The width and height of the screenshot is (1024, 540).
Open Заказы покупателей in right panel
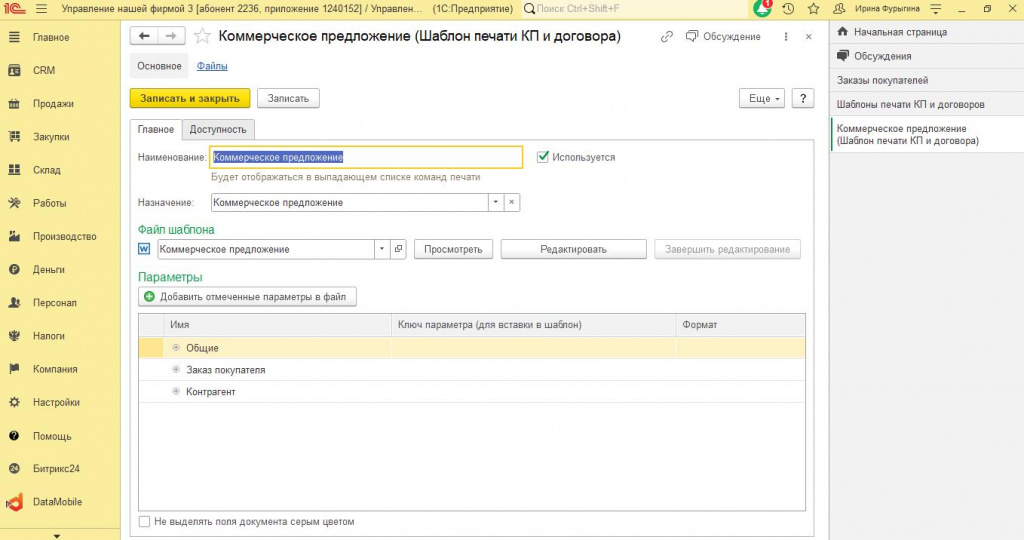click(x=927, y=80)
